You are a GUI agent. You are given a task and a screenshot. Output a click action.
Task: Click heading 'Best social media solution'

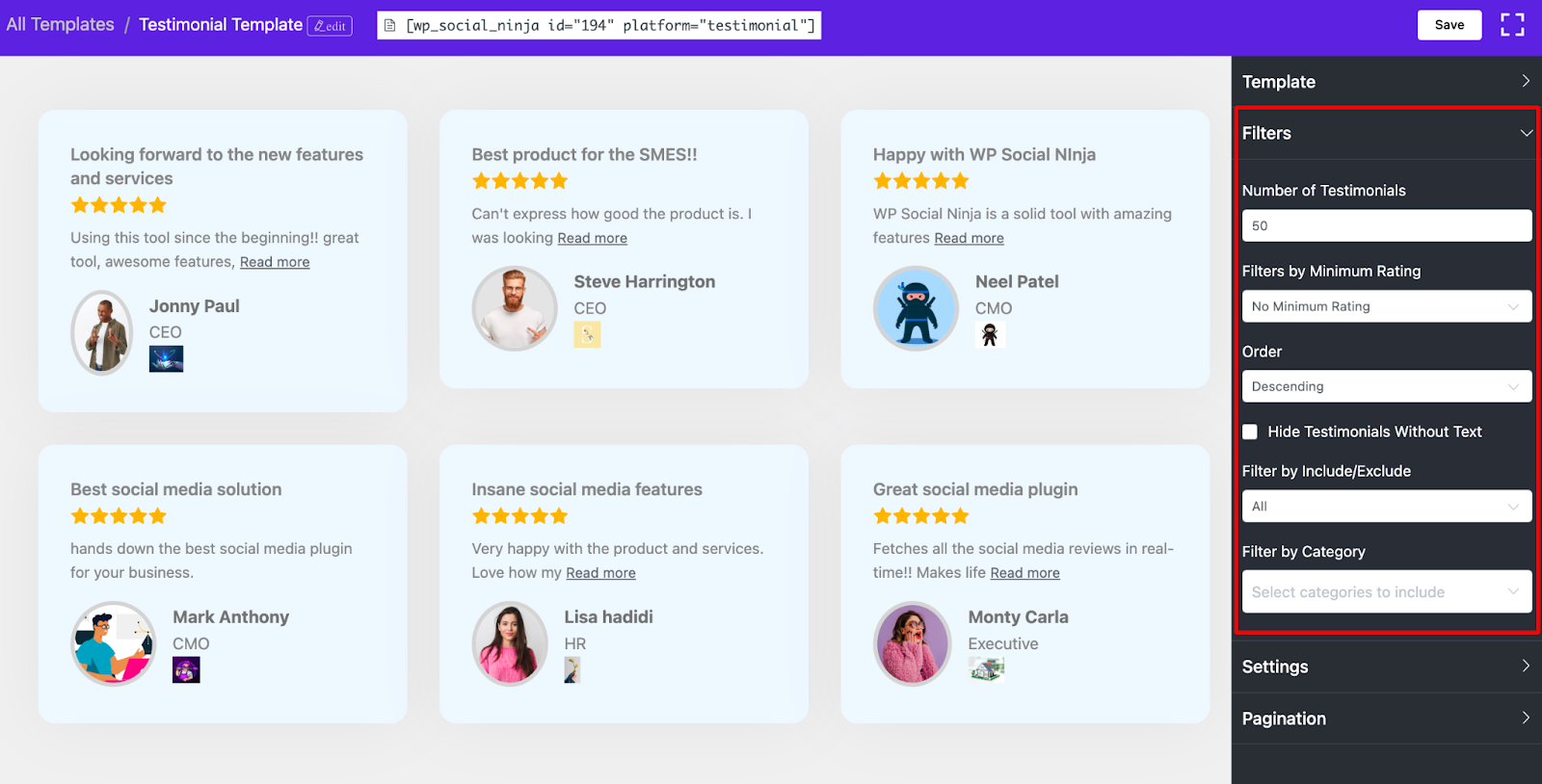pos(176,489)
